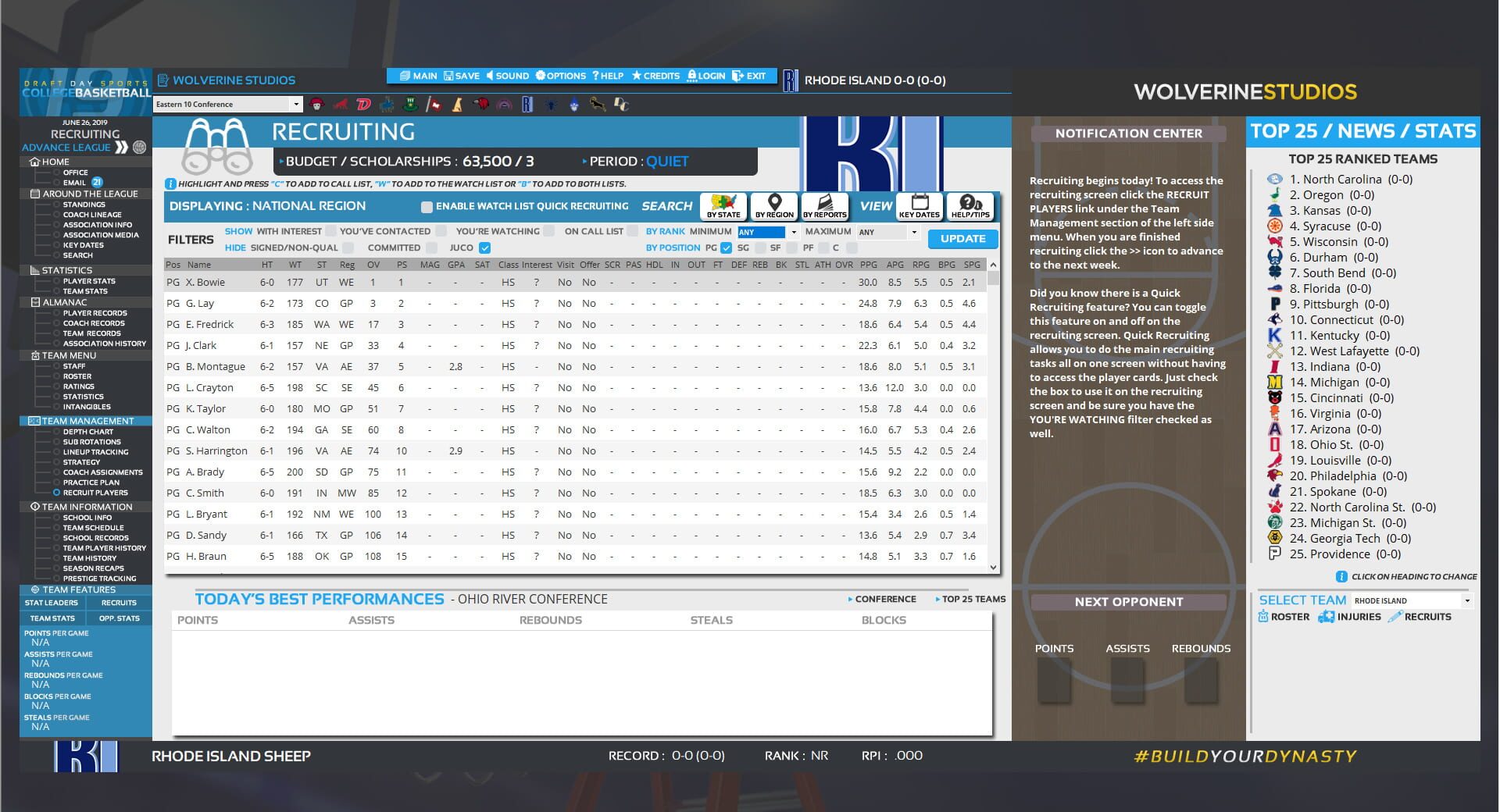Uncheck the JUCO filter
This screenshot has height=812, width=1500.
tap(485, 248)
